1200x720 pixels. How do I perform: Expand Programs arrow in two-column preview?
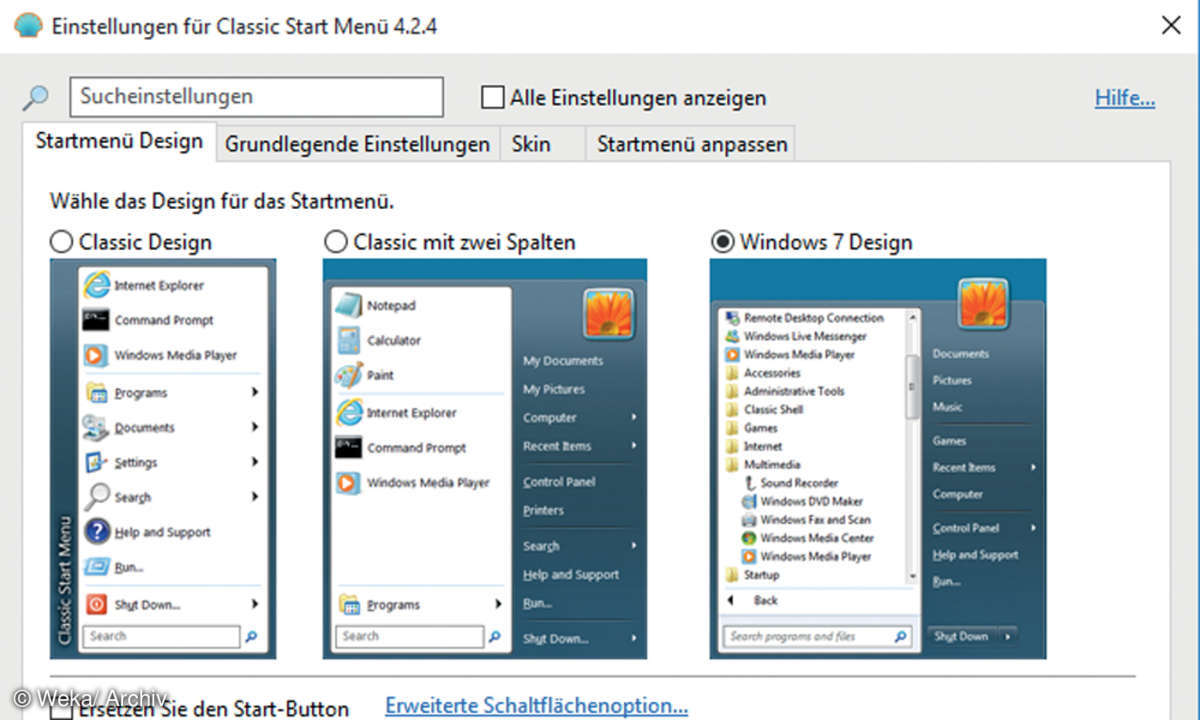point(498,604)
